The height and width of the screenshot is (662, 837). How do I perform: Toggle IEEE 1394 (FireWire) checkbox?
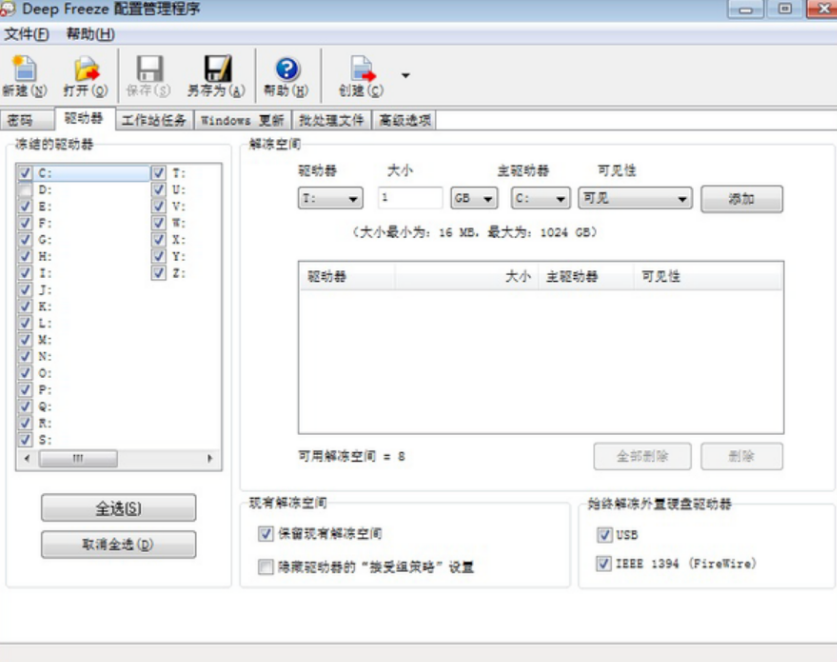point(604,563)
